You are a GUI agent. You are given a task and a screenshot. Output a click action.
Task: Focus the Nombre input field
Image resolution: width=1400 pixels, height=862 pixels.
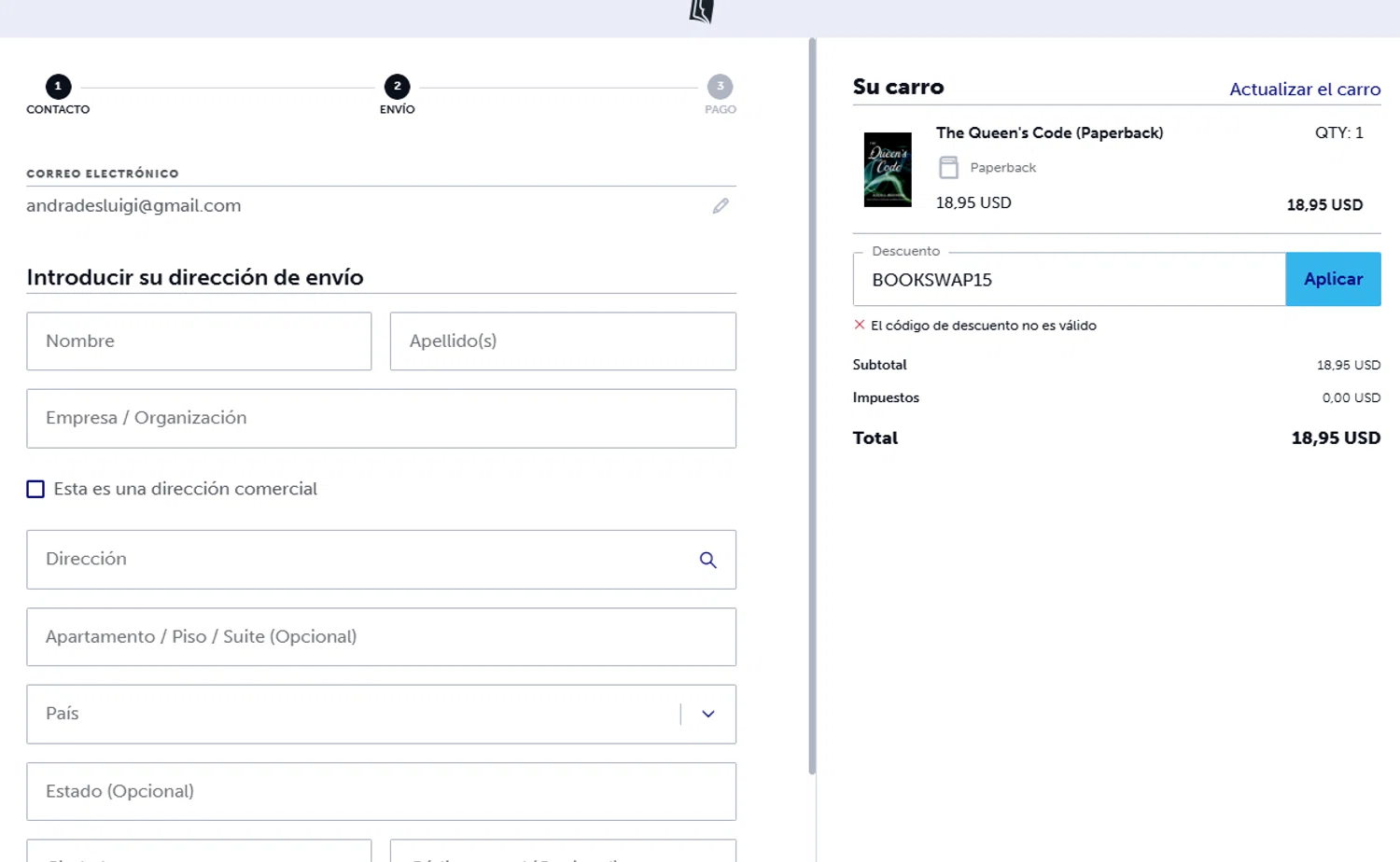coord(199,341)
